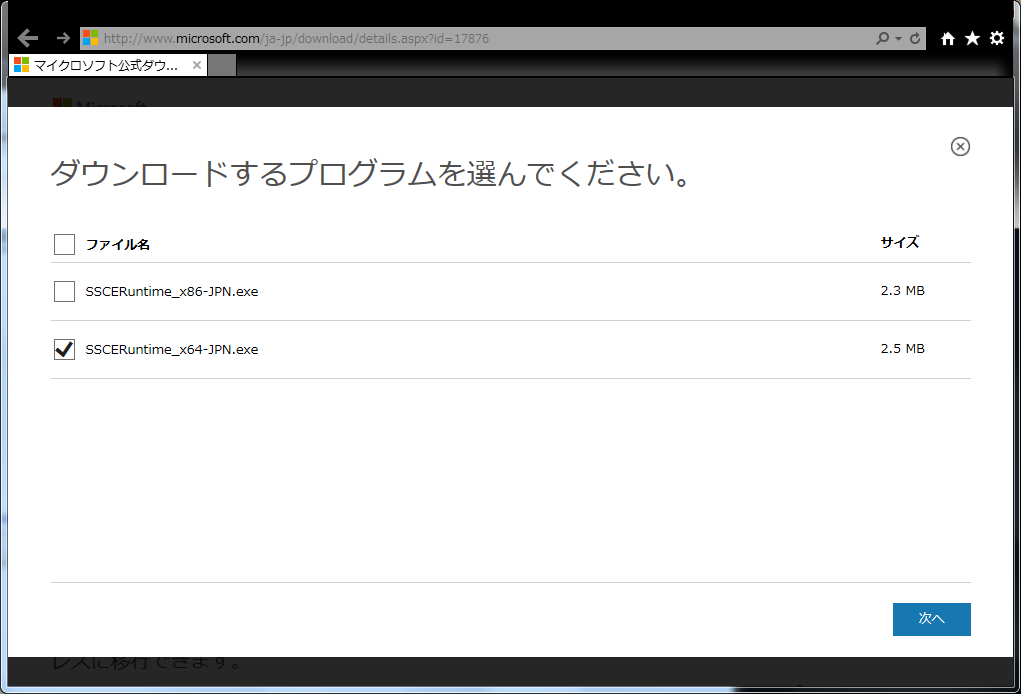
Task: Refresh the page with the reload icon
Action: pyautogui.click(x=914, y=38)
